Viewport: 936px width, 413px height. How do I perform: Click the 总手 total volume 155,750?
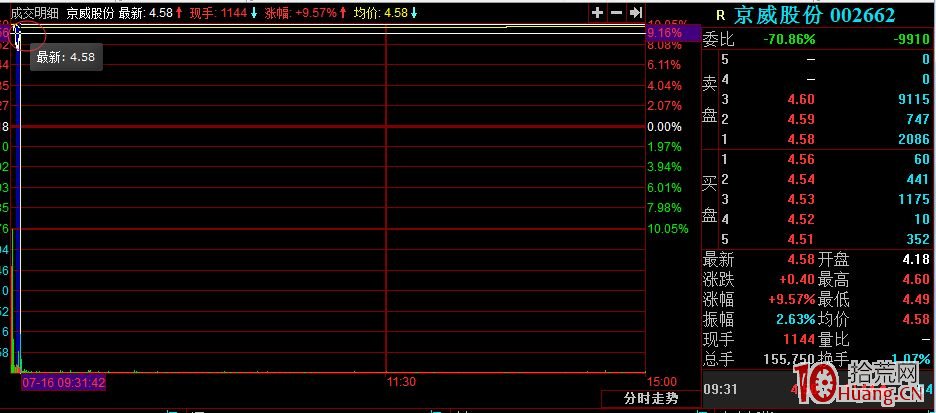(789, 359)
